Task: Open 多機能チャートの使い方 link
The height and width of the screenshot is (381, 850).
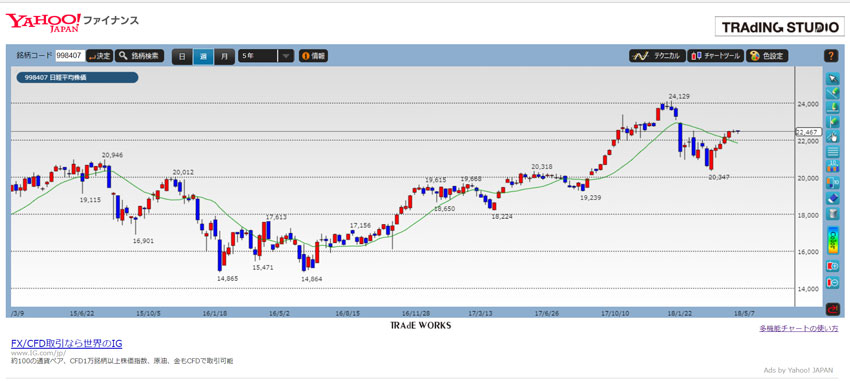Action: [x=799, y=328]
